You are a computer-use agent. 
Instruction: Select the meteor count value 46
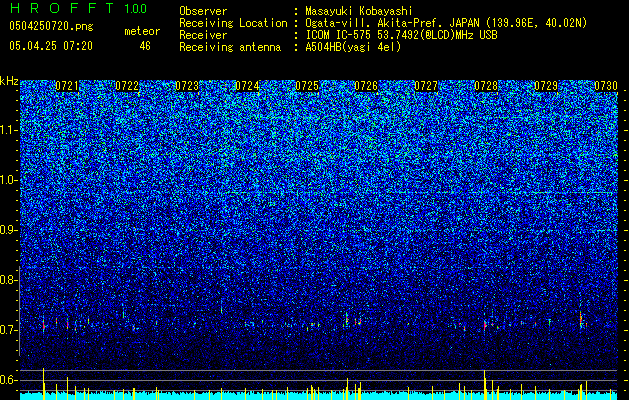point(145,46)
